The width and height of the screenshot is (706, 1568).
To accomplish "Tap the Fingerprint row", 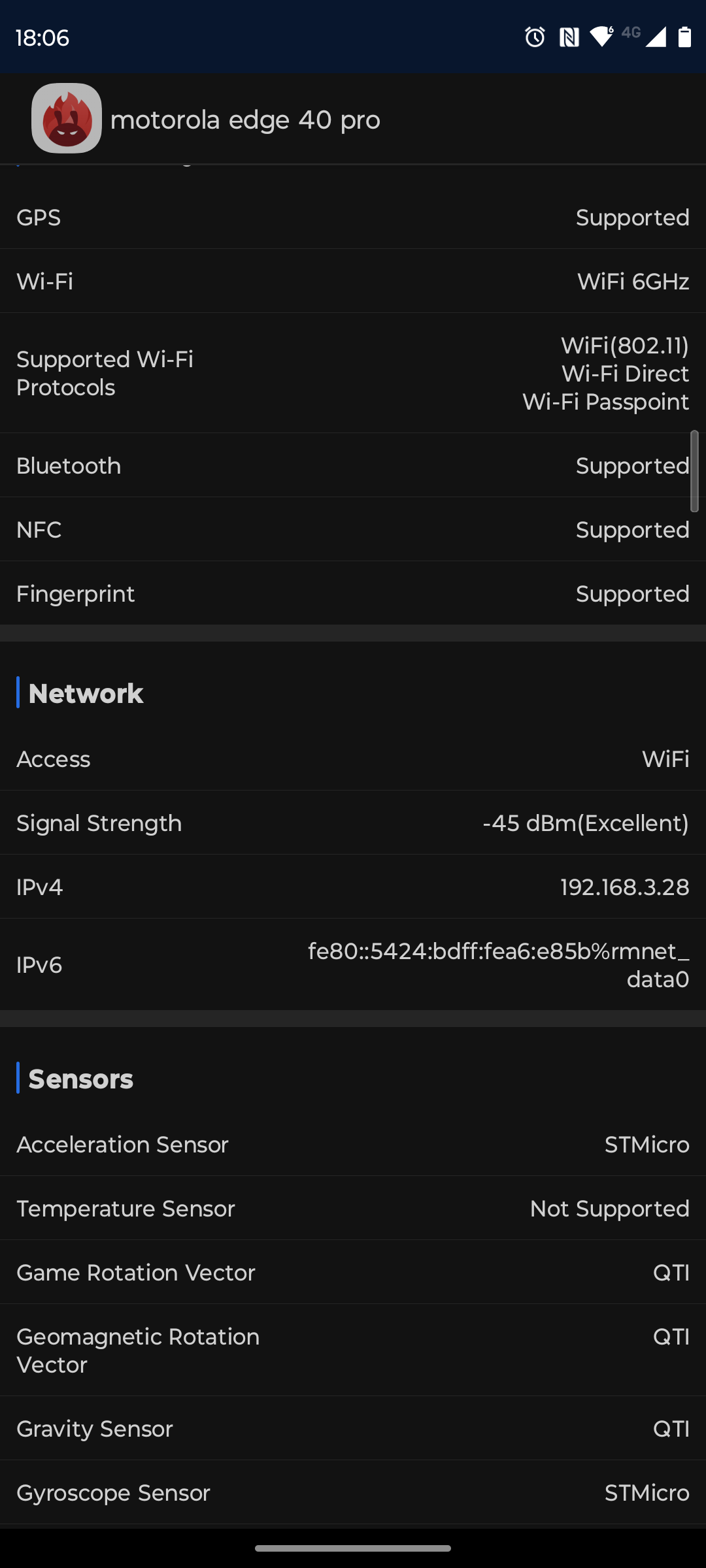I will coord(353,594).
